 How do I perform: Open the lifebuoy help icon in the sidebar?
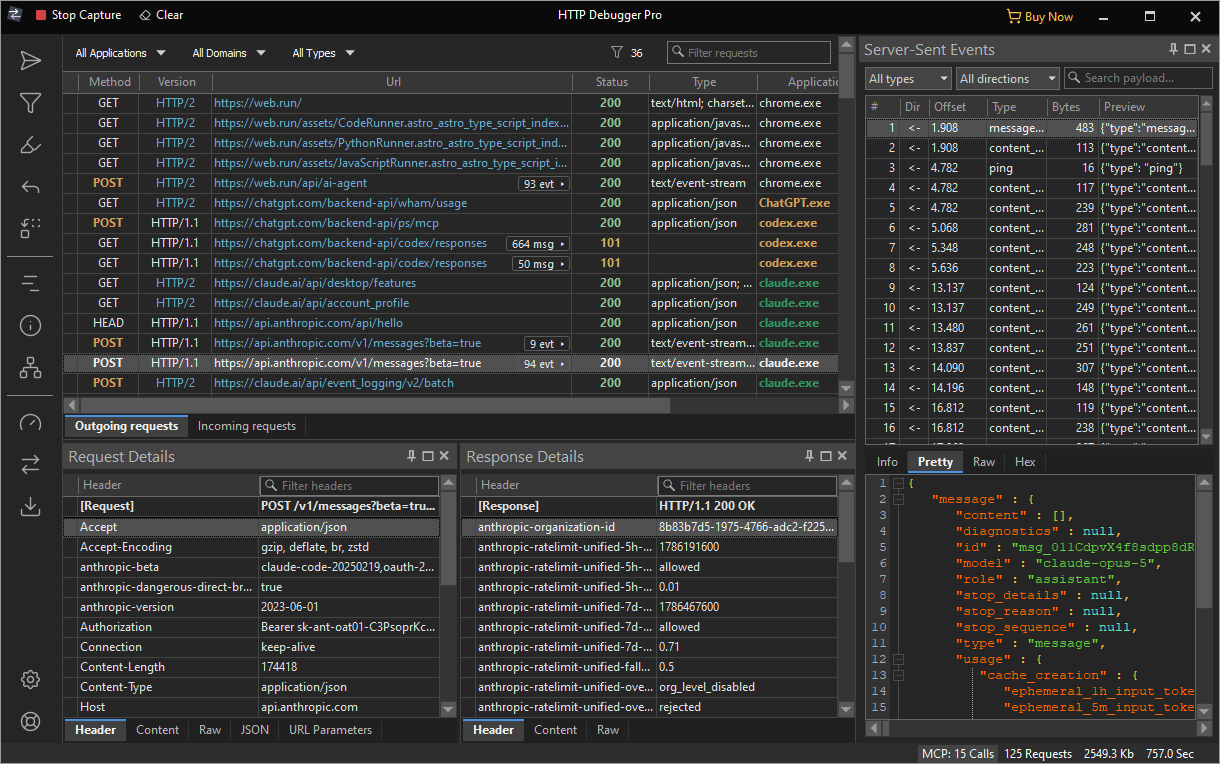[x=30, y=721]
